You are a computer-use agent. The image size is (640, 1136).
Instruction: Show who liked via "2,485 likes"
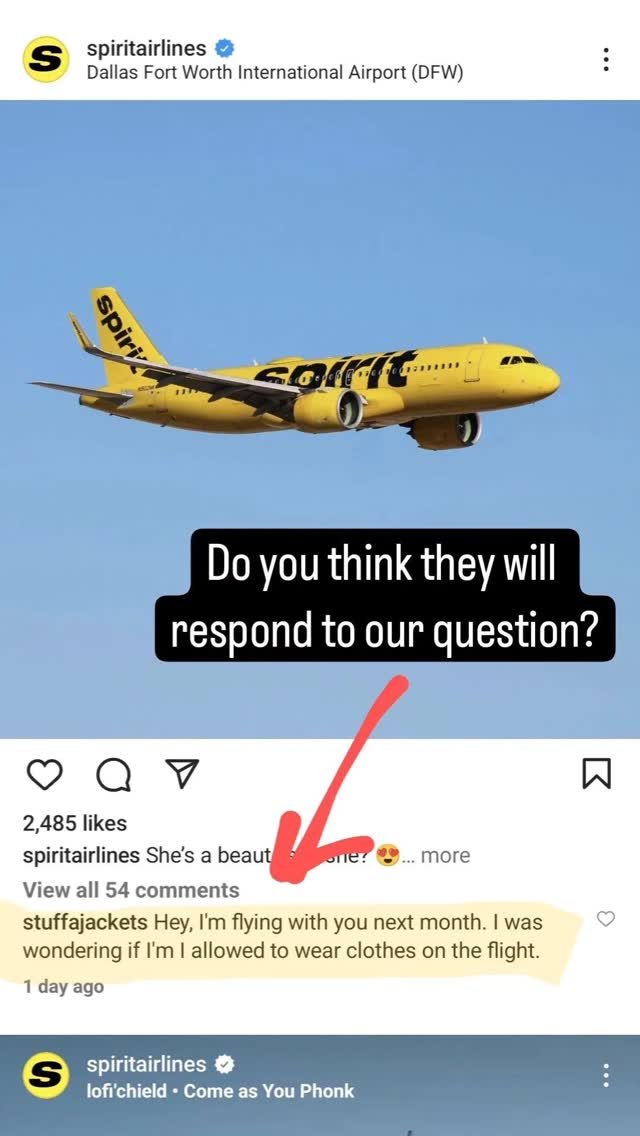pos(75,823)
